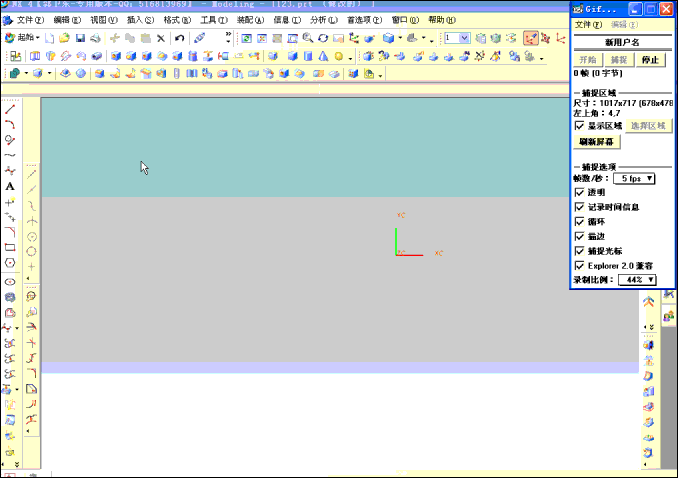The width and height of the screenshot is (678, 478).
Task: Toggle the 描边 checkbox
Action: pyautogui.click(x=579, y=236)
